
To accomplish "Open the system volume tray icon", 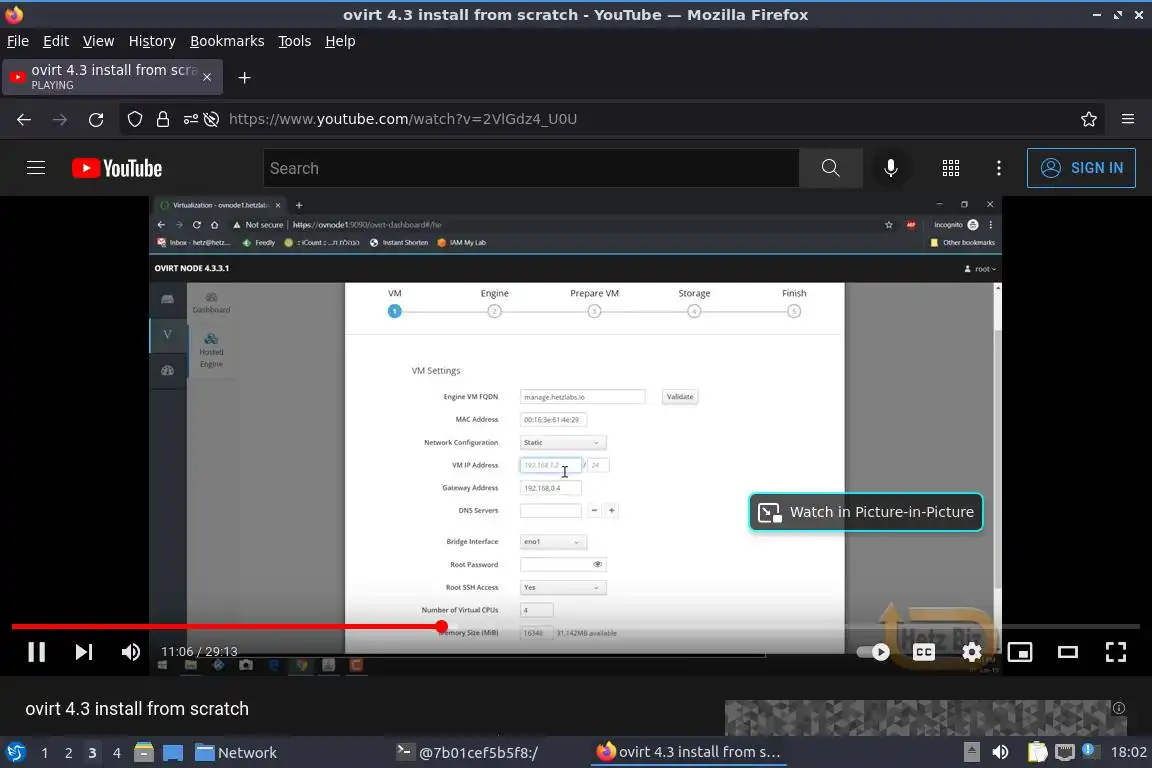I will [x=1000, y=753].
